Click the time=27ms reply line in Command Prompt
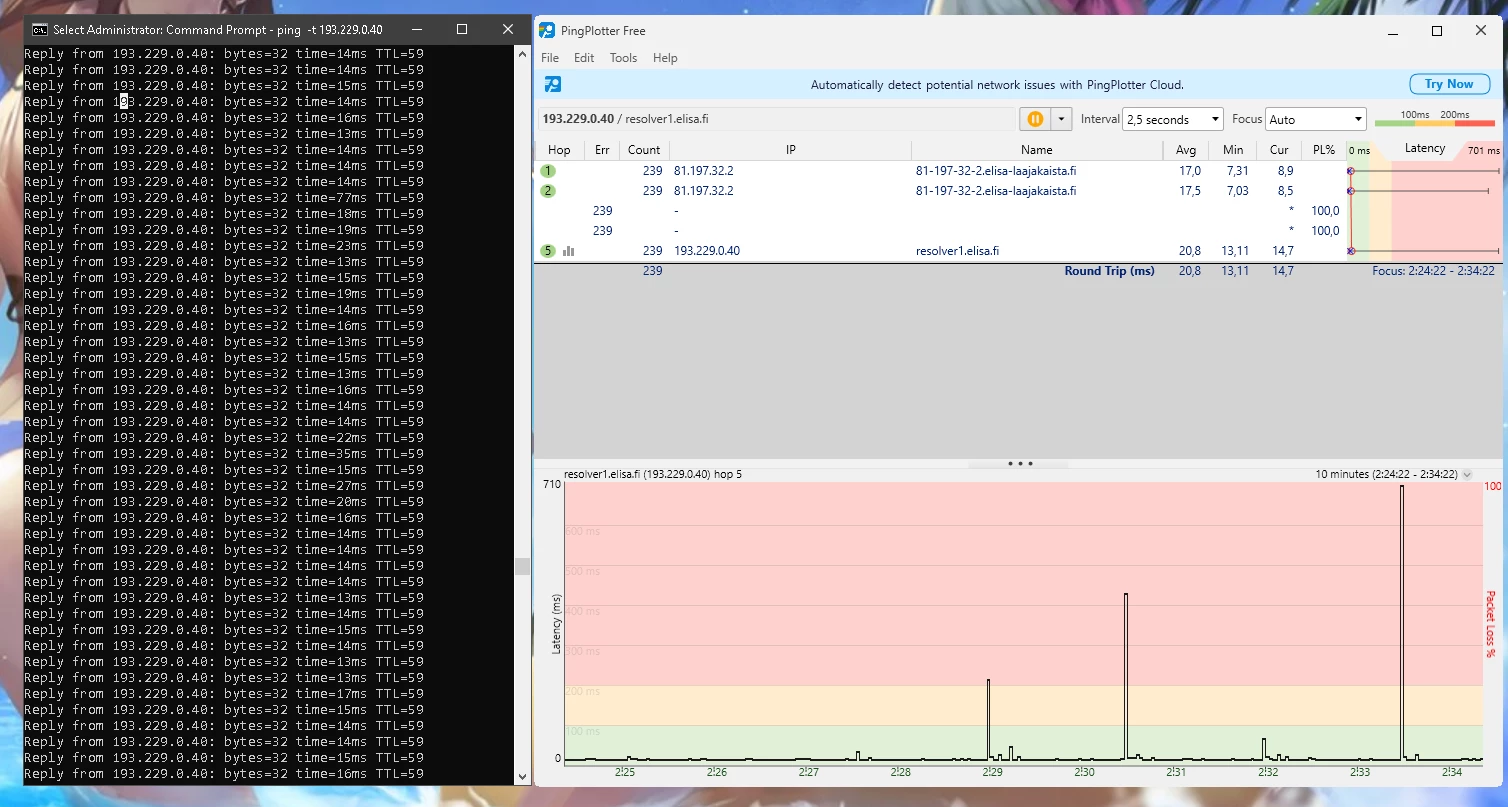The height and width of the screenshot is (807, 1508). point(224,486)
